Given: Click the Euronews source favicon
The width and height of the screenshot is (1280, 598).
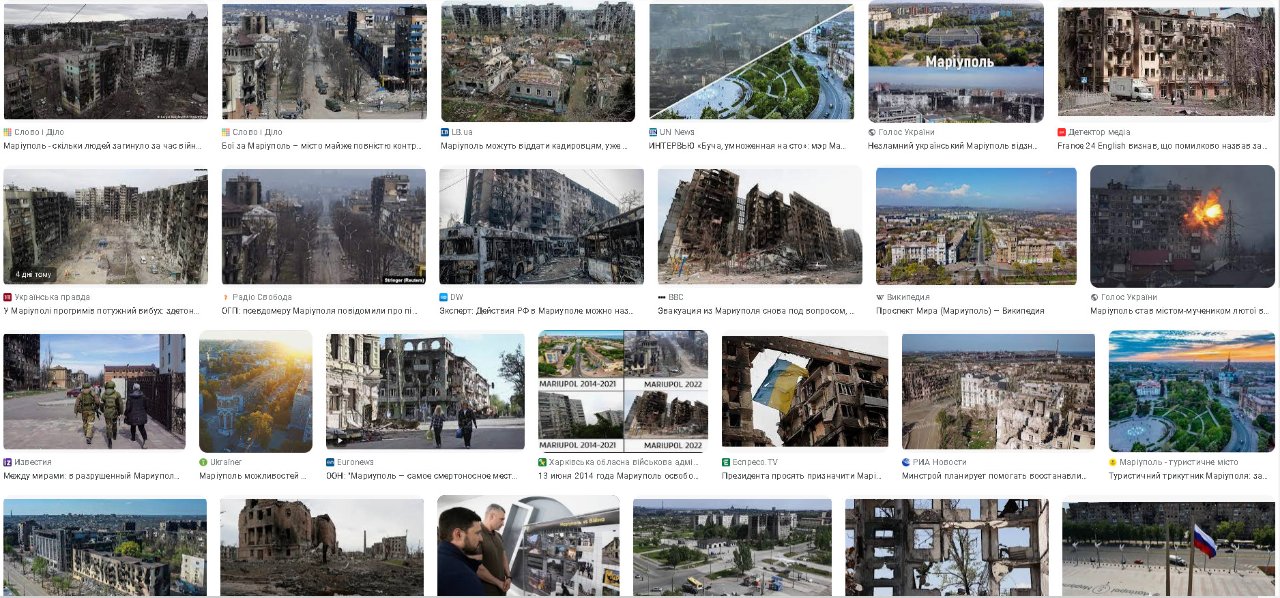Looking at the screenshot, I should pyautogui.click(x=330, y=463).
